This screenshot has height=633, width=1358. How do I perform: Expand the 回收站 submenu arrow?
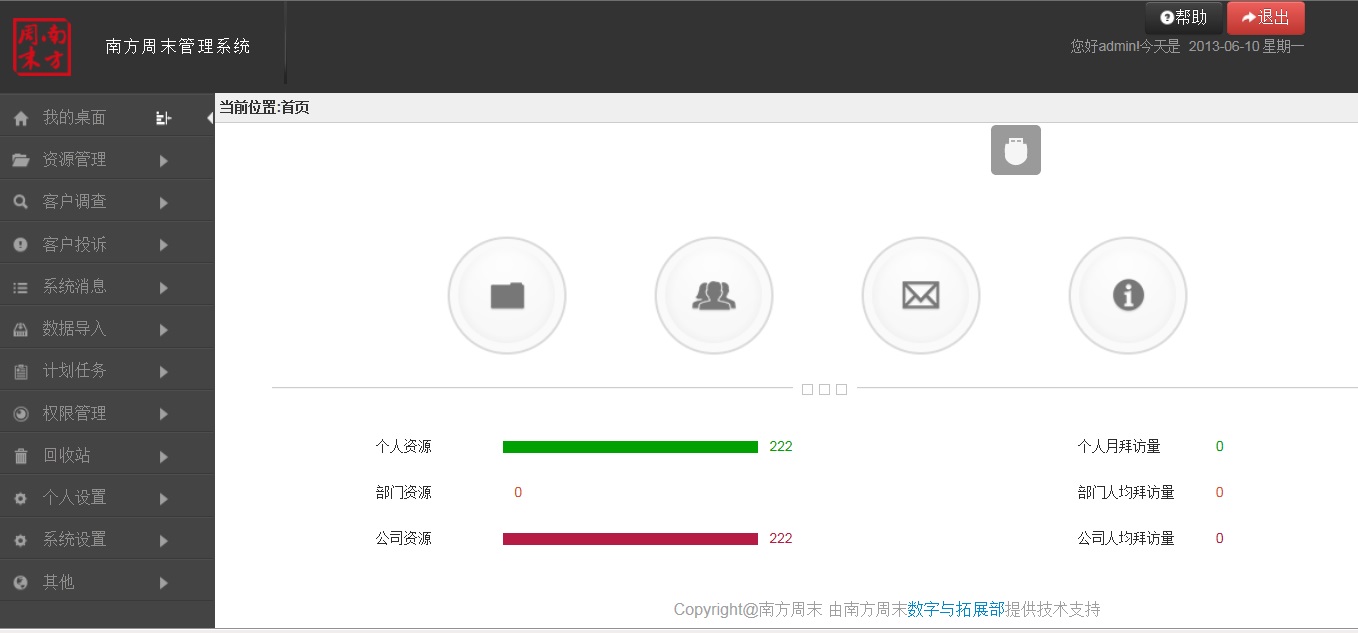click(x=164, y=456)
